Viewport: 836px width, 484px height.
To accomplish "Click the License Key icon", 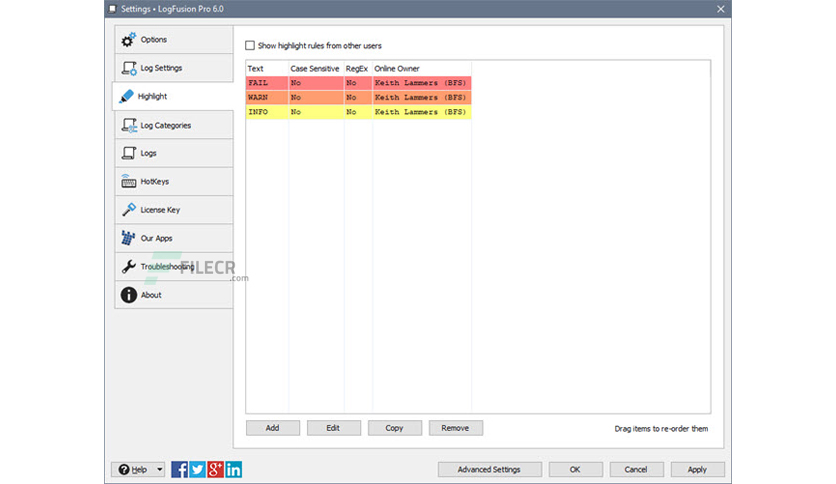I will tap(129, 210).
